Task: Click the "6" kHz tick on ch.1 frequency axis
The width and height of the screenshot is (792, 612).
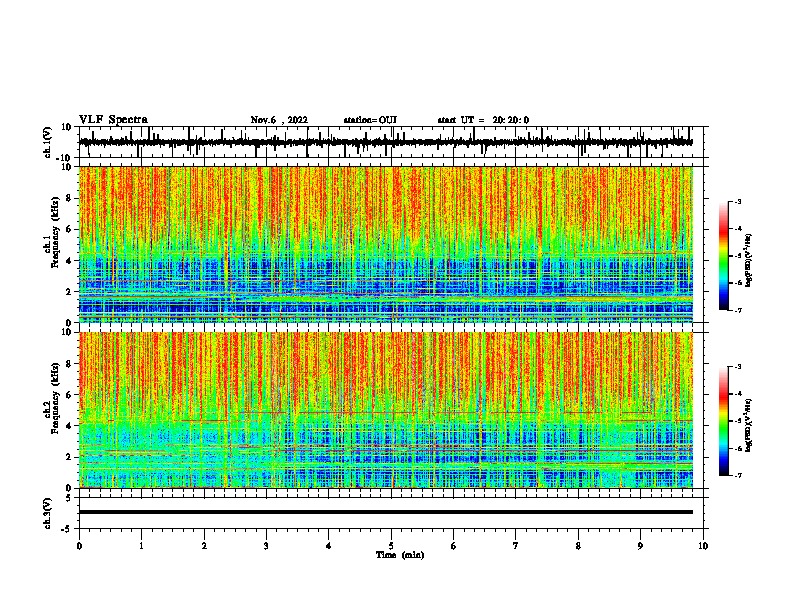Action: point(69,229)
